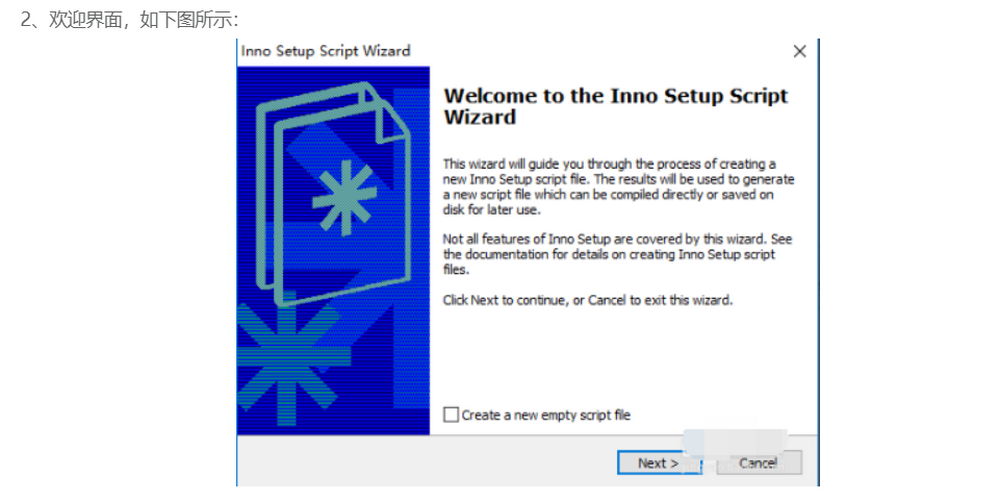Click the Next > button
The width and height of the screenshot is (1000, 501).
coord(657,463)
